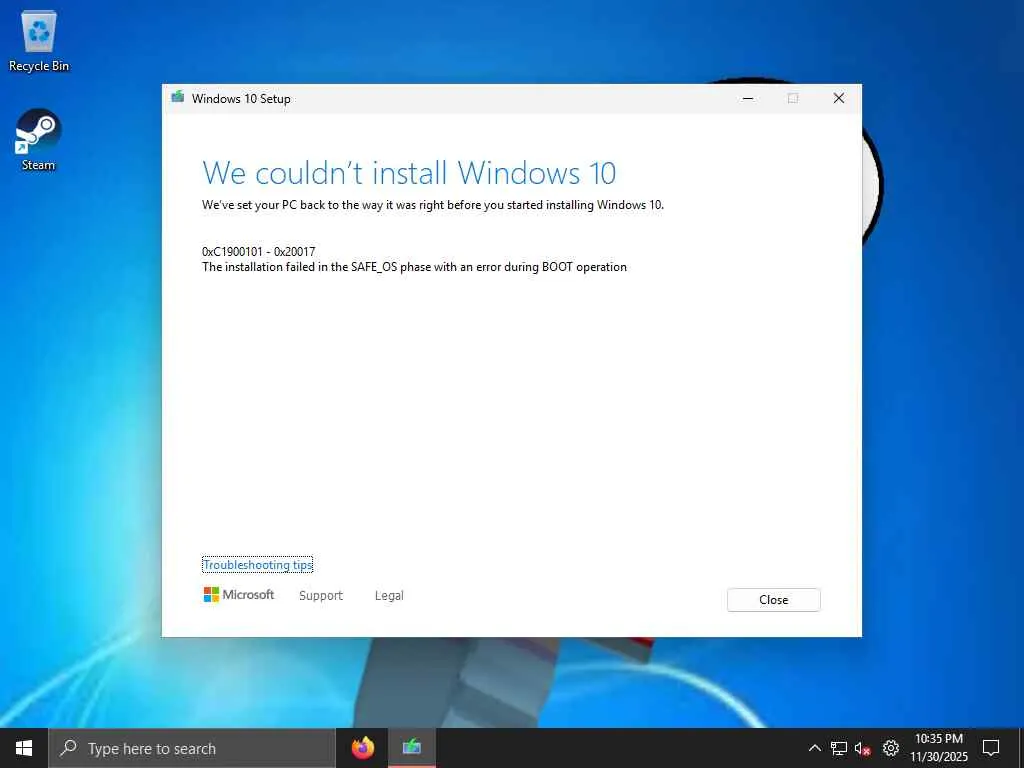Open the clock showing 10:35 PM
1024x768 pixels.
[939, 748]
